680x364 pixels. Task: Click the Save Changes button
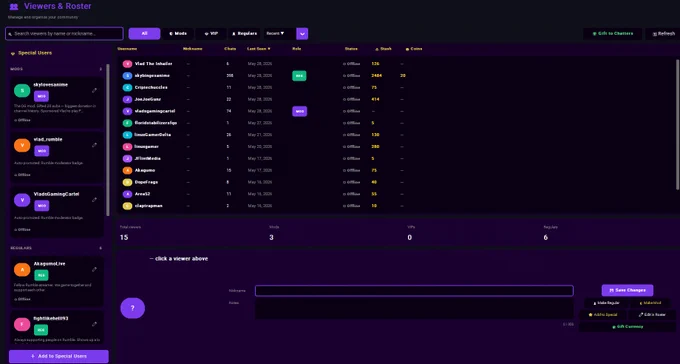pyautogui.click(x=627, y=290)
